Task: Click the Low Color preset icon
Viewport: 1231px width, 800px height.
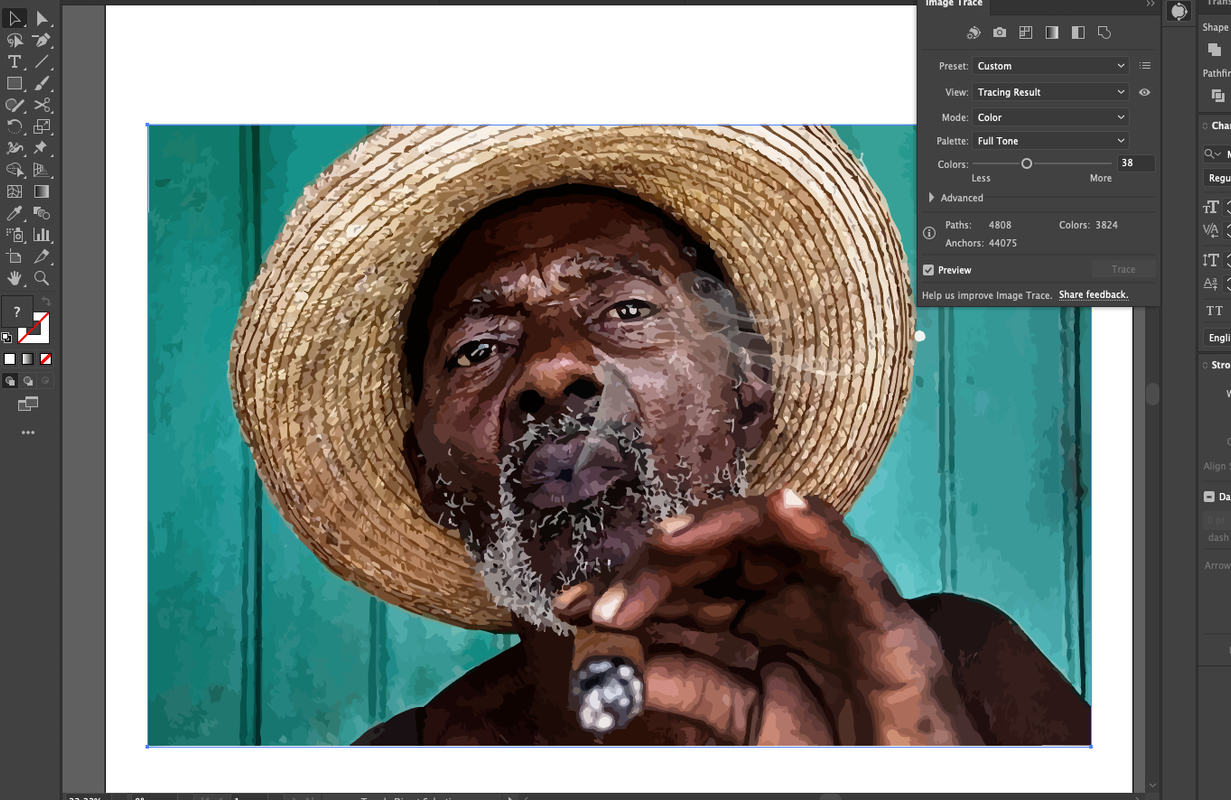Action: [x=1025, y=33]
